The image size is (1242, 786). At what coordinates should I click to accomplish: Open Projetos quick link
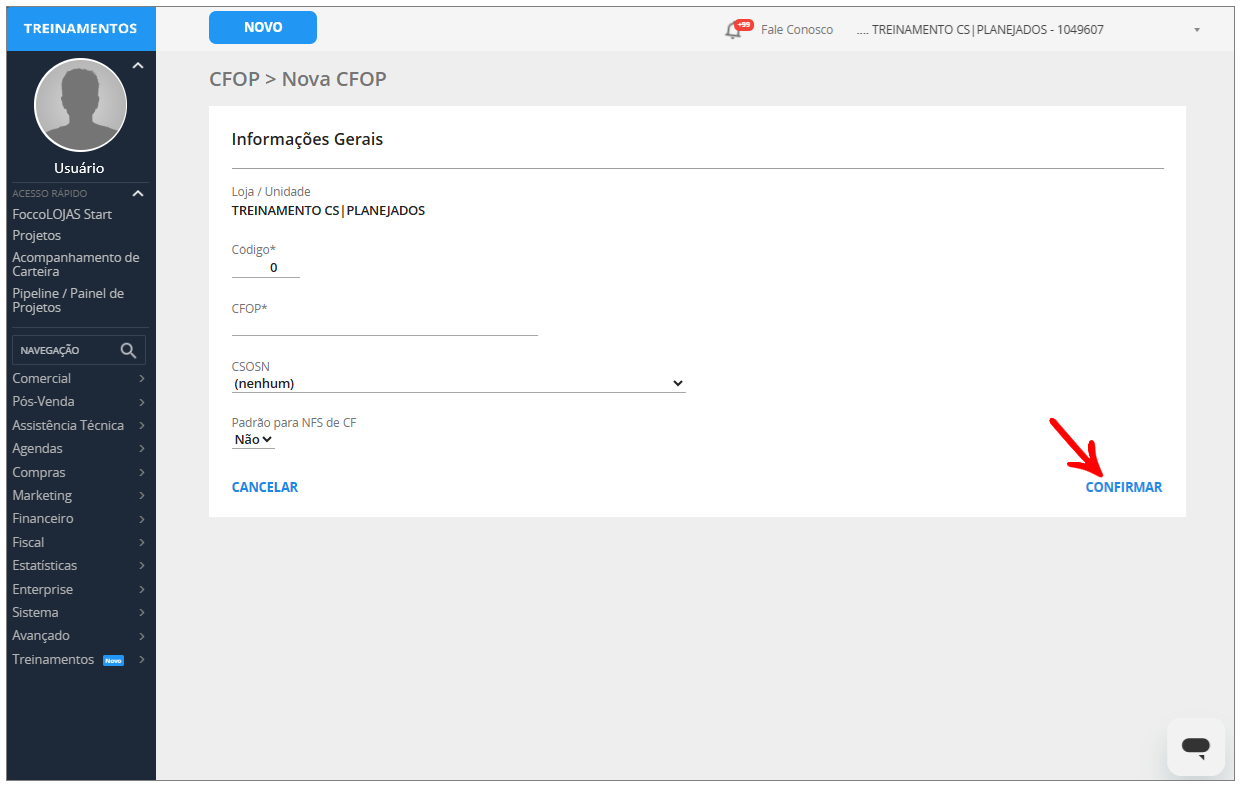point(37,236)
